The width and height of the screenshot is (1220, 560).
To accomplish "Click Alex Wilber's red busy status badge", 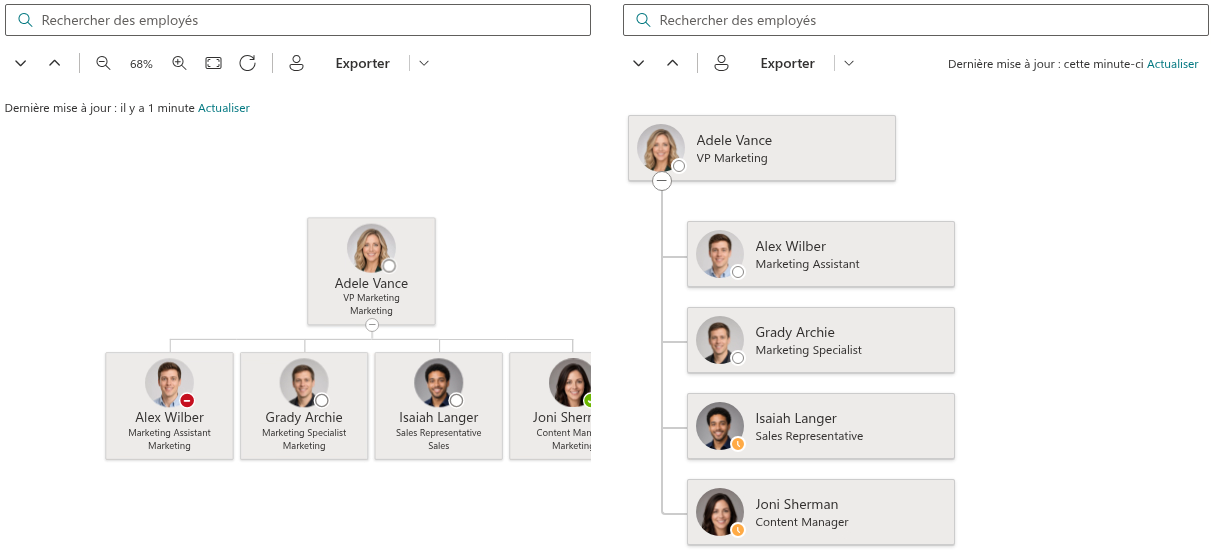I will [x=187, y=400].
